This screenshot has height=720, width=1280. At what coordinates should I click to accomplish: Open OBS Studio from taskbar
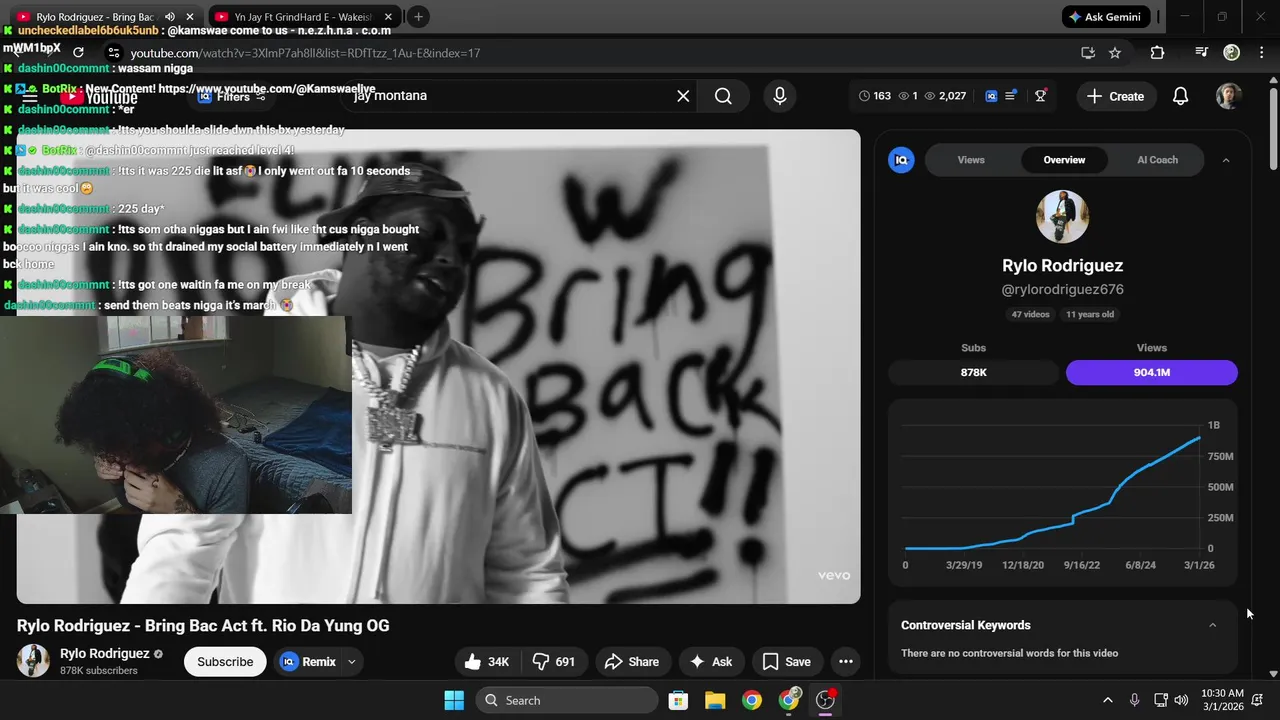coord(825,700)
